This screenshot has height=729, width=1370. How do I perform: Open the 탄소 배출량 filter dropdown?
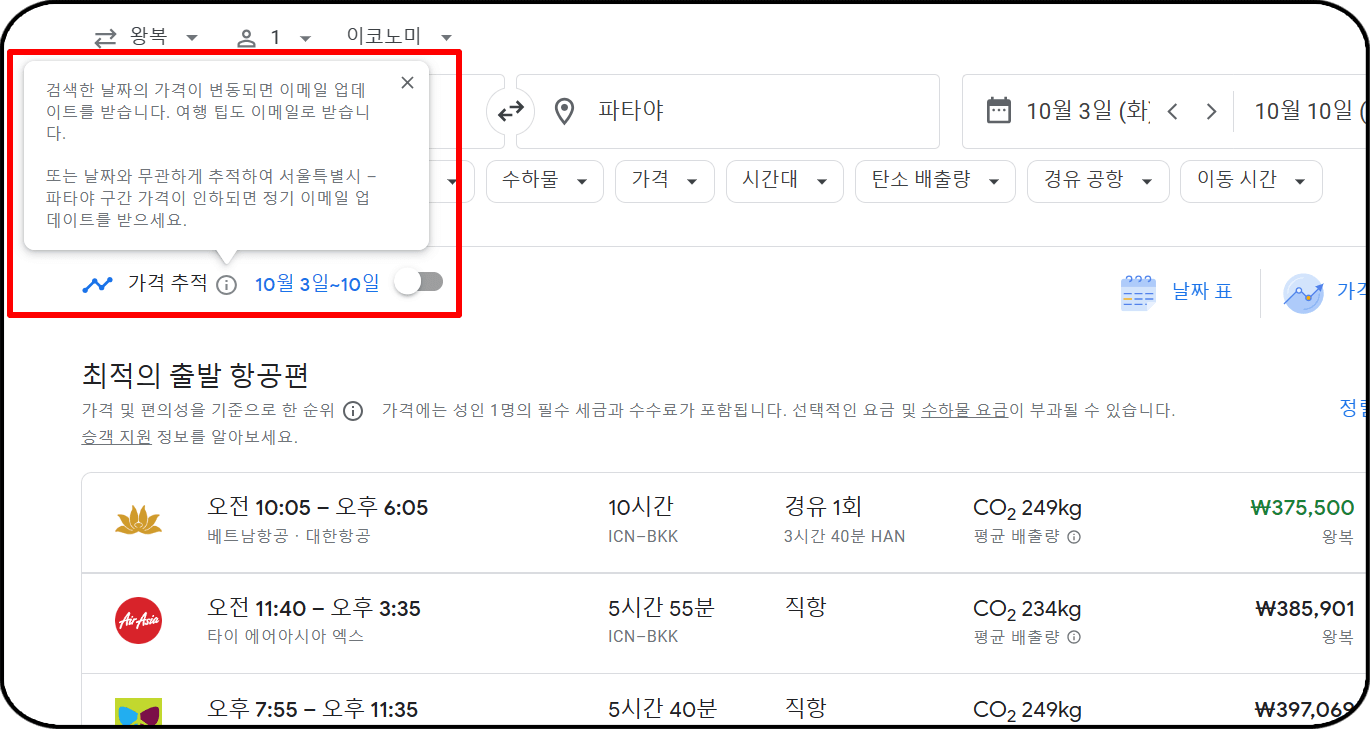(934, 181)
